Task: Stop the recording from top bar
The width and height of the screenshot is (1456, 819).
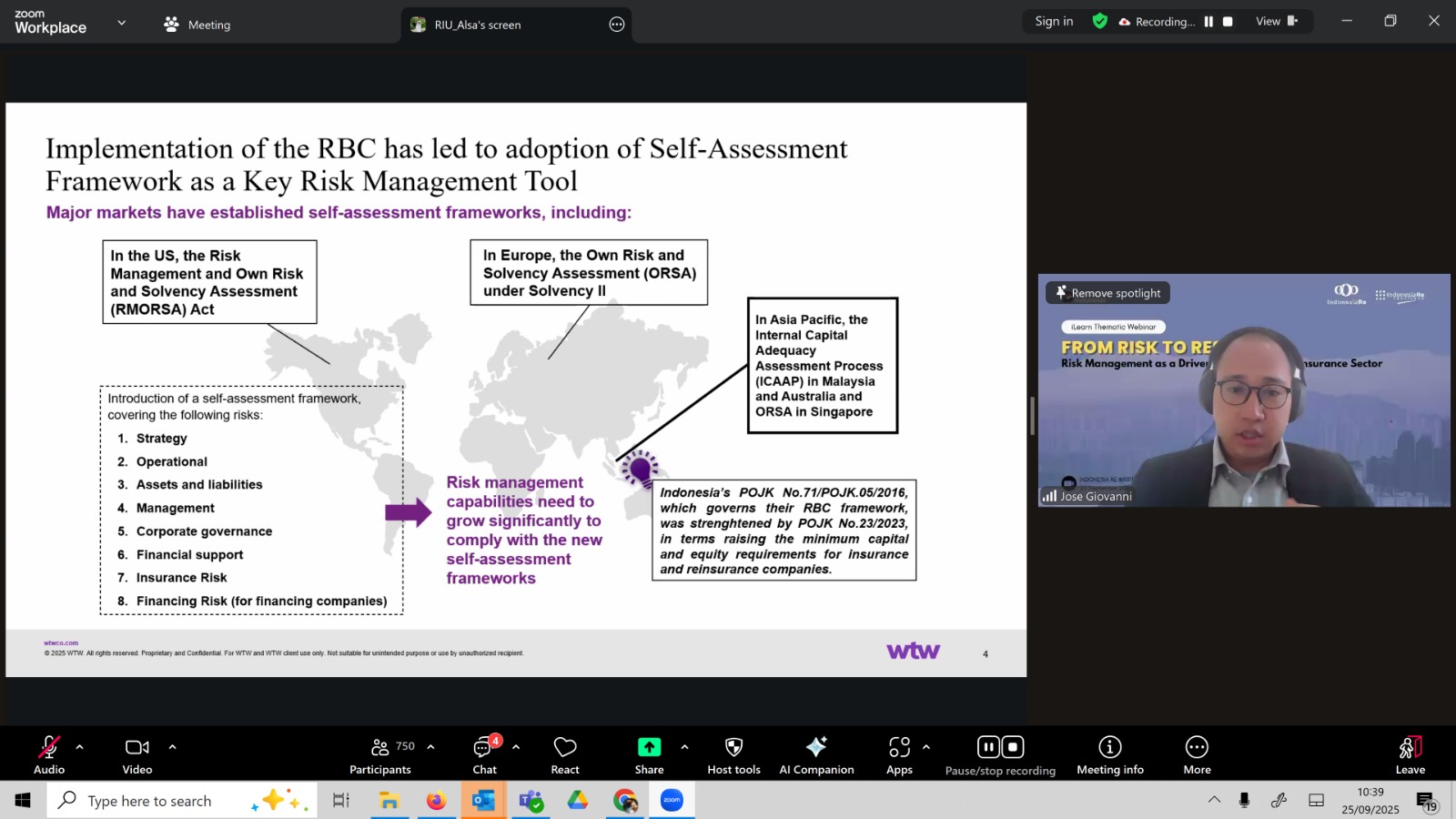Action: (x=1228, y=22)
